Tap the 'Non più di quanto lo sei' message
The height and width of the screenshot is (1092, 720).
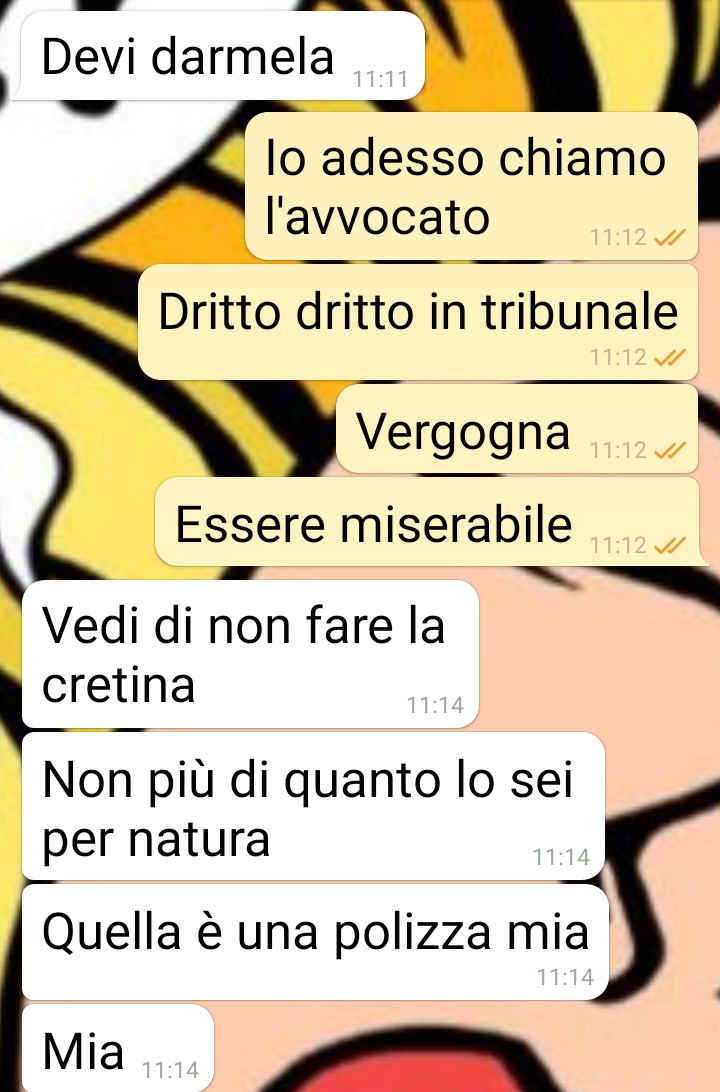pos(313,806)
